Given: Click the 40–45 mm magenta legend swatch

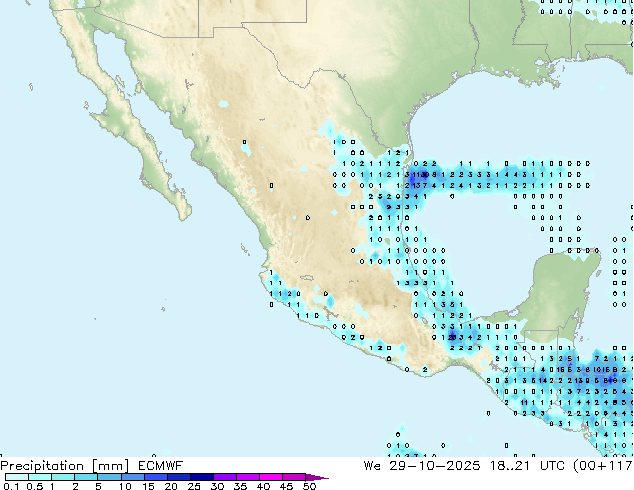Looking at the screenshot, I should (271, 477).
